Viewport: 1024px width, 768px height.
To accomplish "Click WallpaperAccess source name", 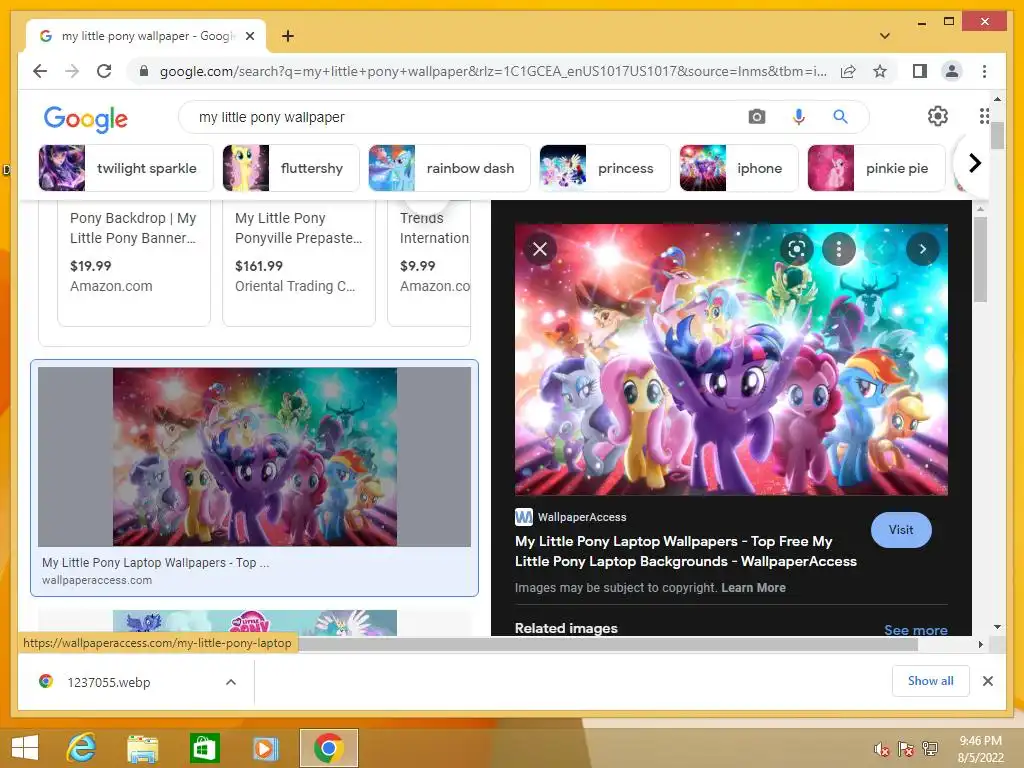I will pyautogui.click(x=581, y=517).
